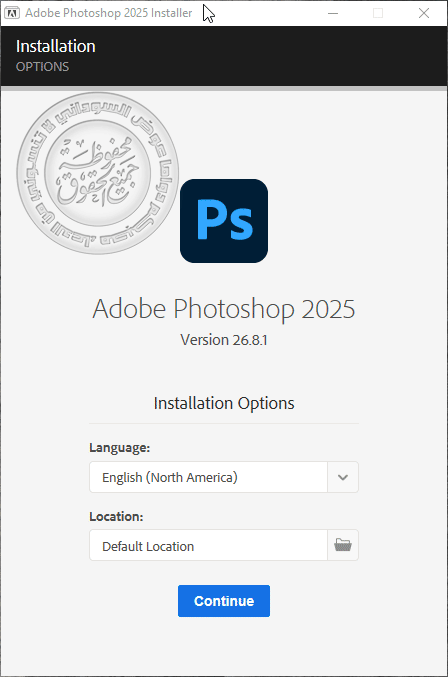
Task: Click the grayed-out maximize button
Action: [378, 13]
